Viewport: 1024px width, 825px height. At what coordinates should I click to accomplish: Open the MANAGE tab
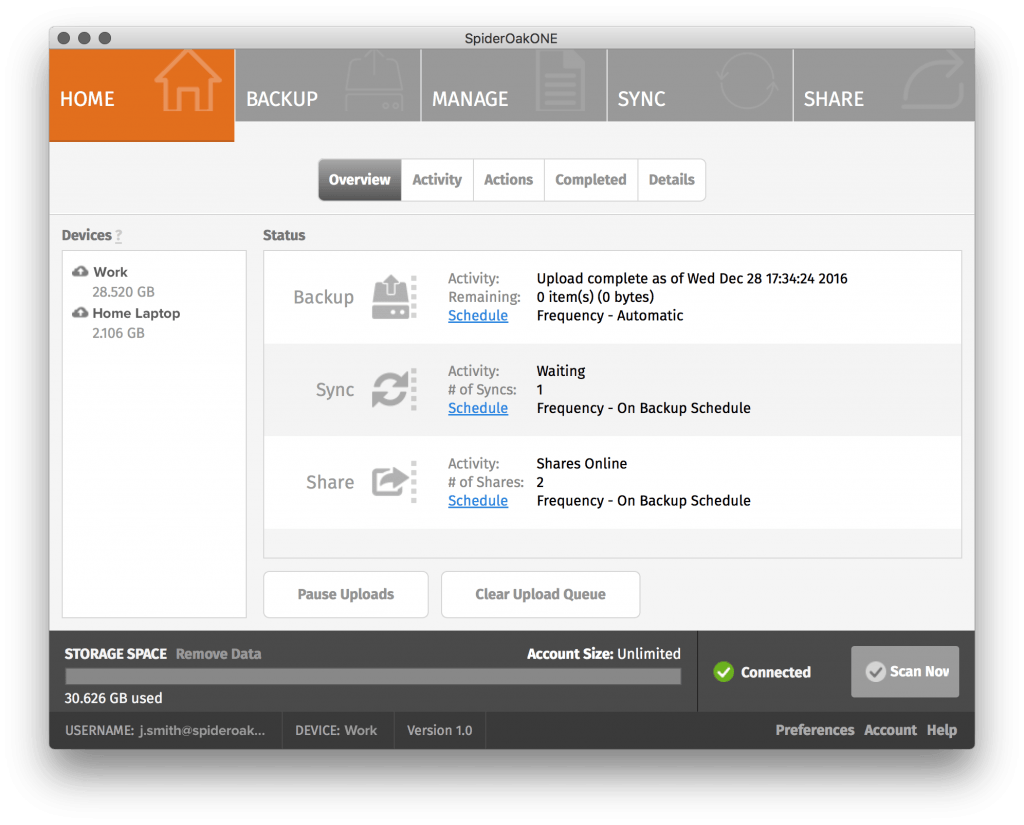click(x=514, y=86)
